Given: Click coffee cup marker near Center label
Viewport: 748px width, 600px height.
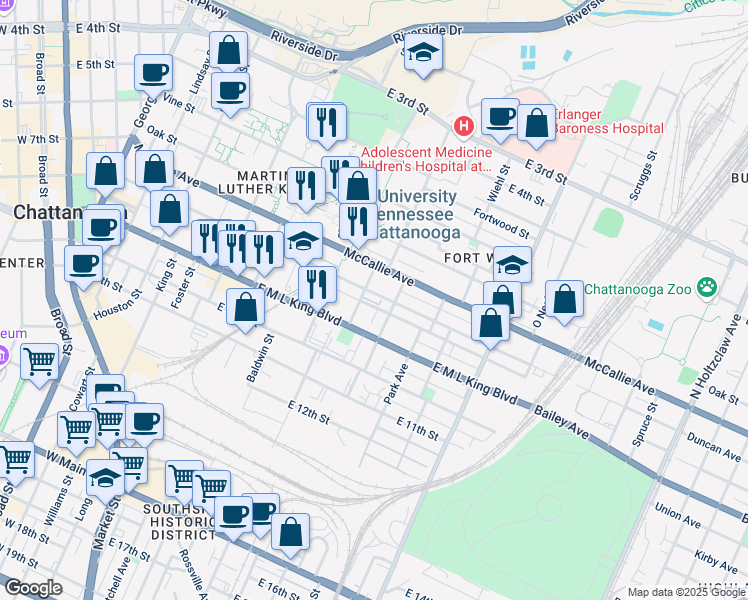Looking at the screenshot, I should tap(83, 265).
